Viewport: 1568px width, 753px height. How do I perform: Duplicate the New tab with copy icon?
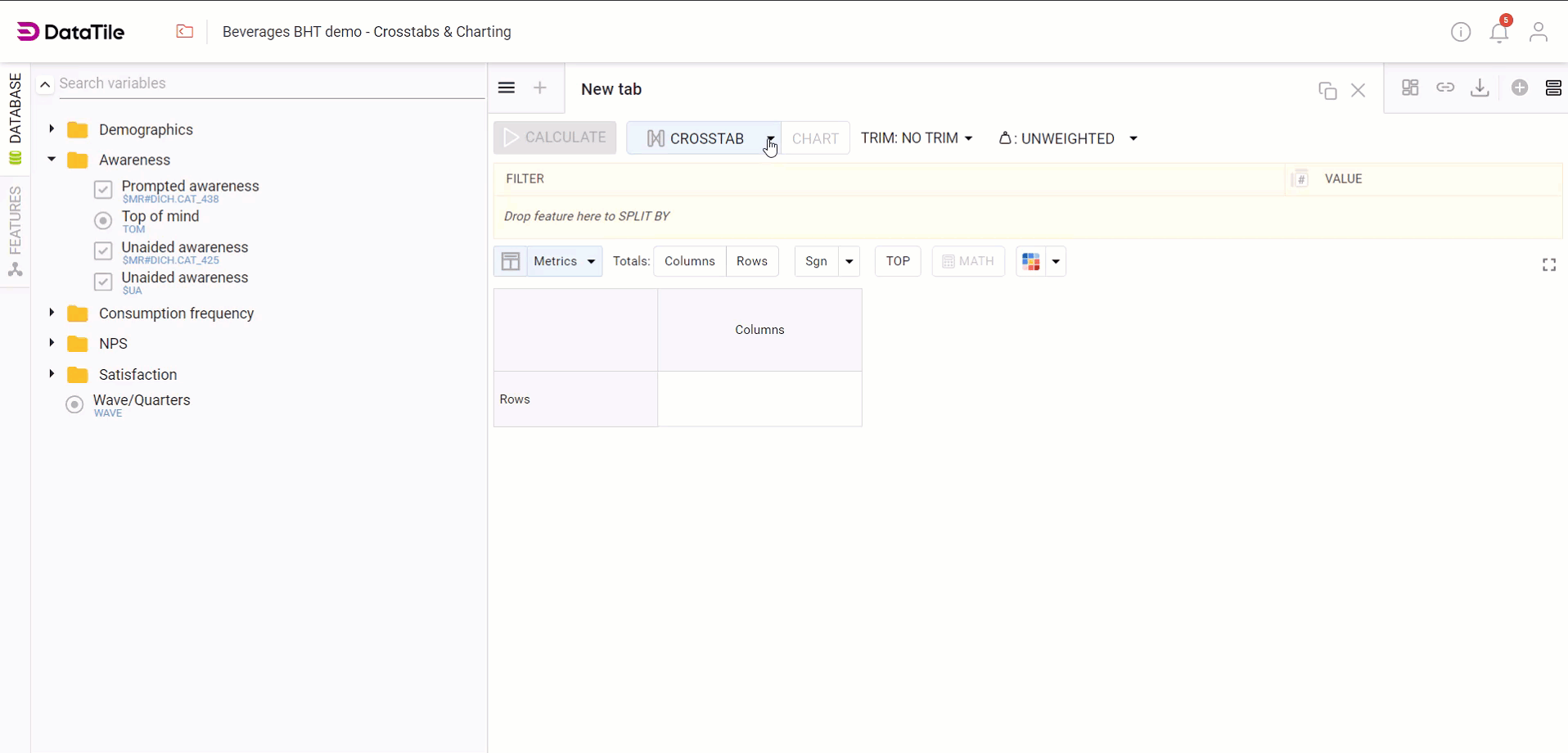click(x=1327, y=90)
